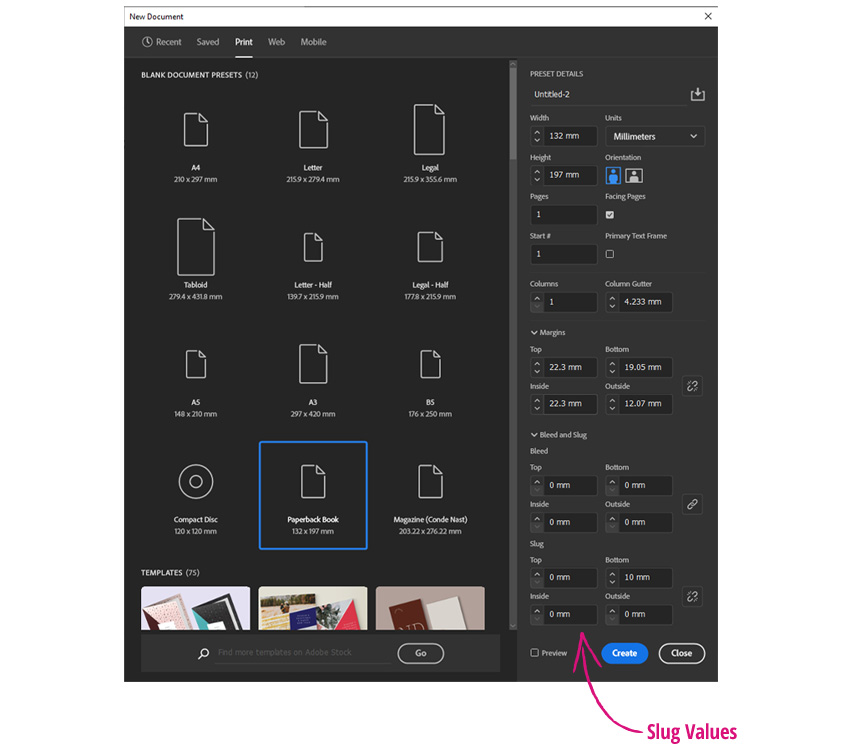This screenshot has width=850, height=750.
Task: Open the Mobile tab
Action: 313,42
